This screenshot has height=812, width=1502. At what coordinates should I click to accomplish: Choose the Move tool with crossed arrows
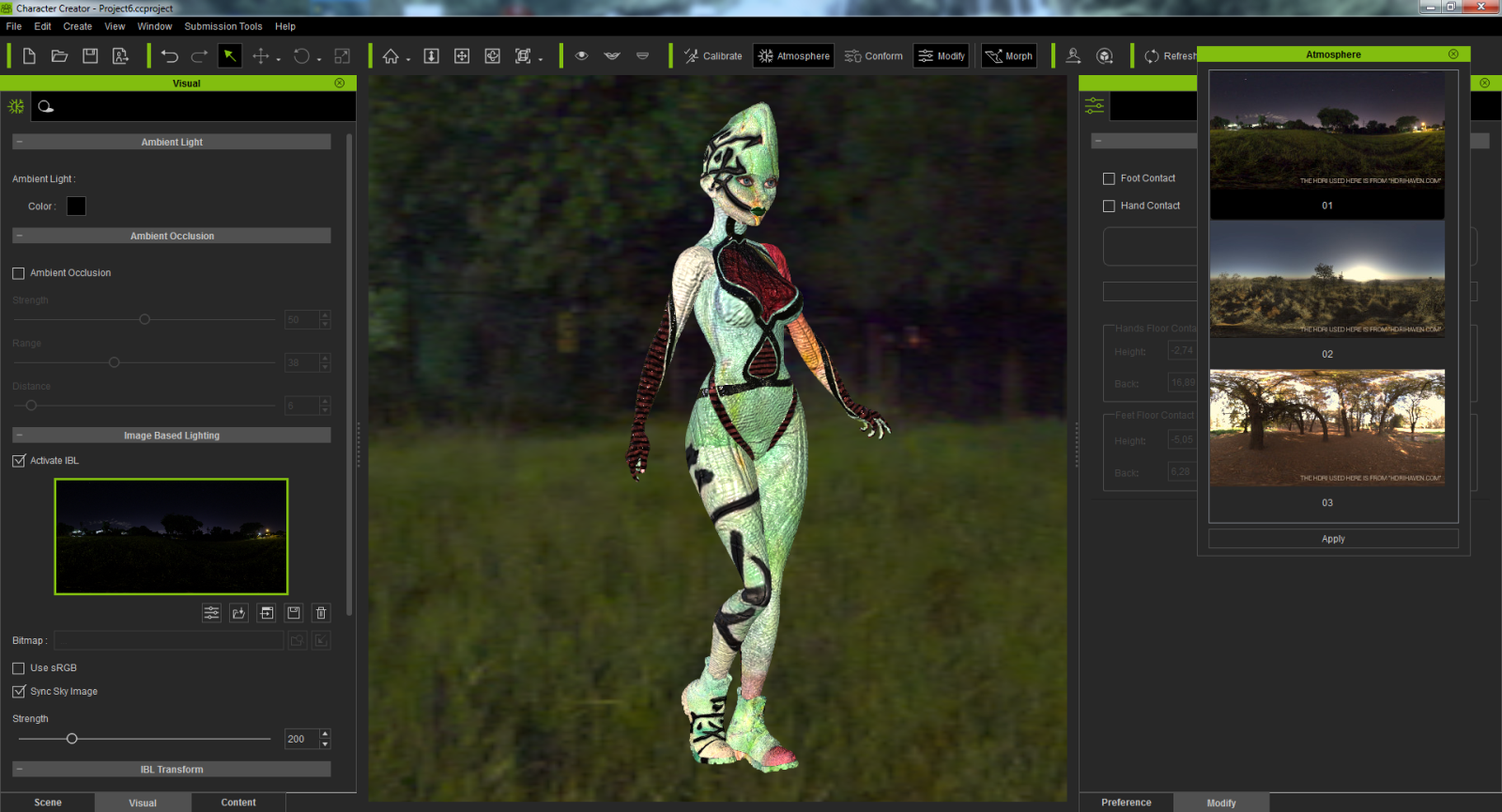tap(261, 56)
